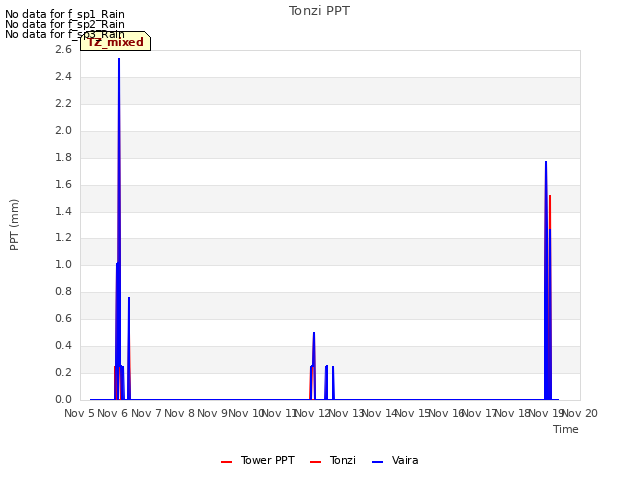640x480 pixels.
Task: Click the 'No data for f_sp2_Rain' message
Action: click(x=65, y=24)
